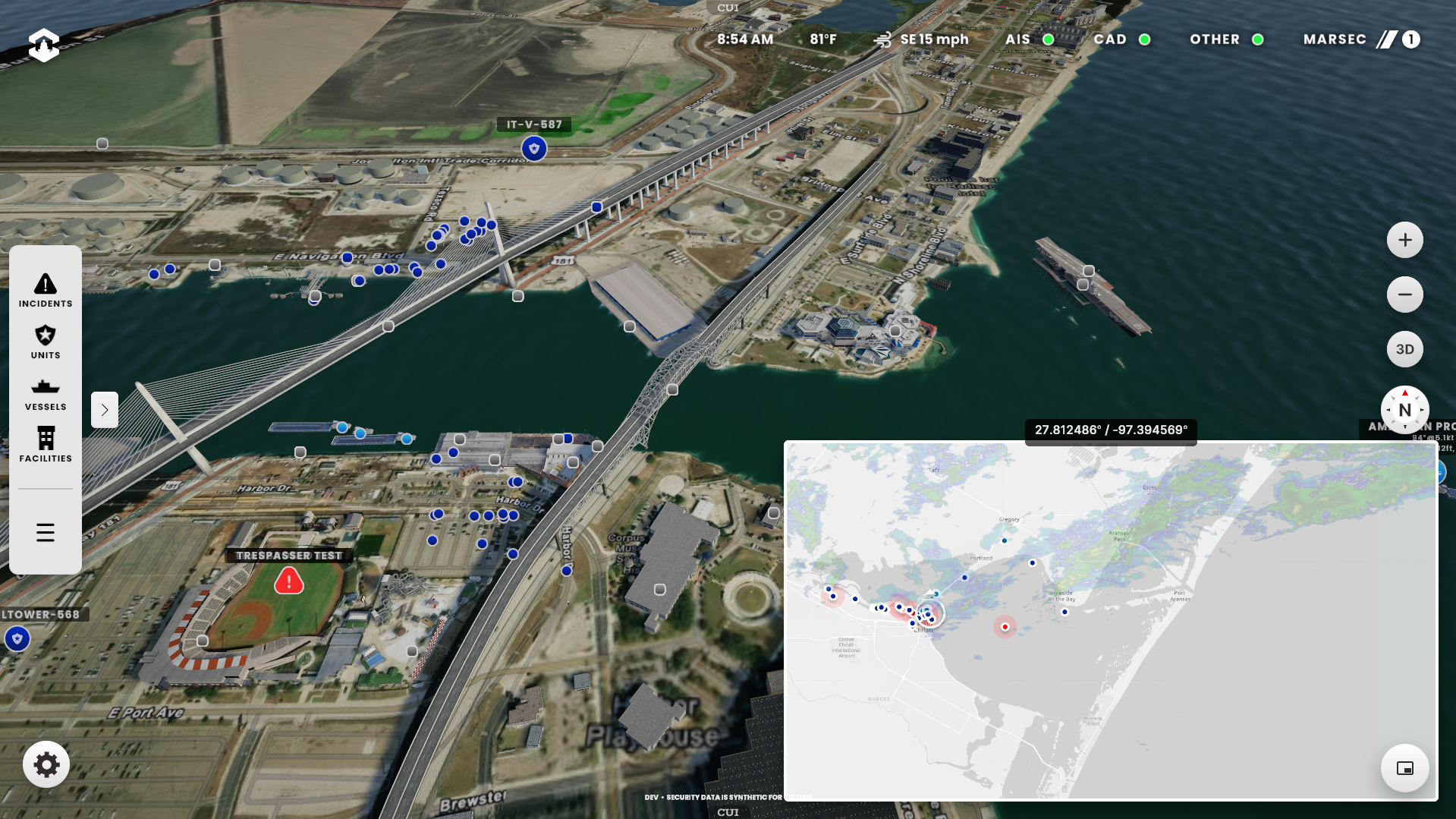Open the Units panel
The height and width of the screenshot is (819, 1456).
45,342
